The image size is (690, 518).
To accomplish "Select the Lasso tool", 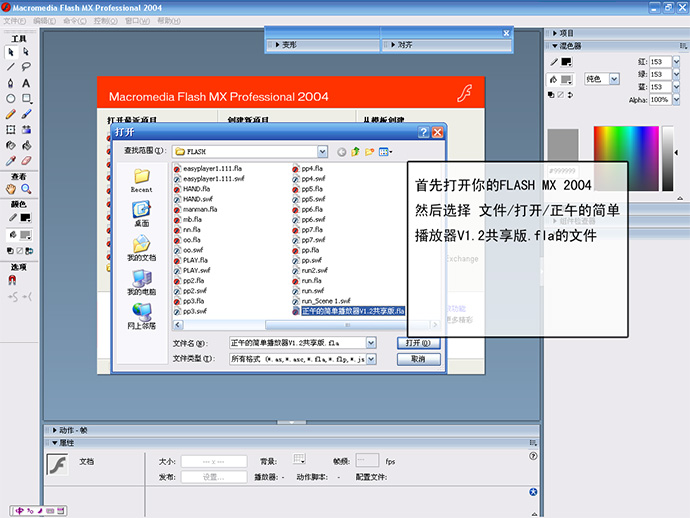I will (26, 67).
